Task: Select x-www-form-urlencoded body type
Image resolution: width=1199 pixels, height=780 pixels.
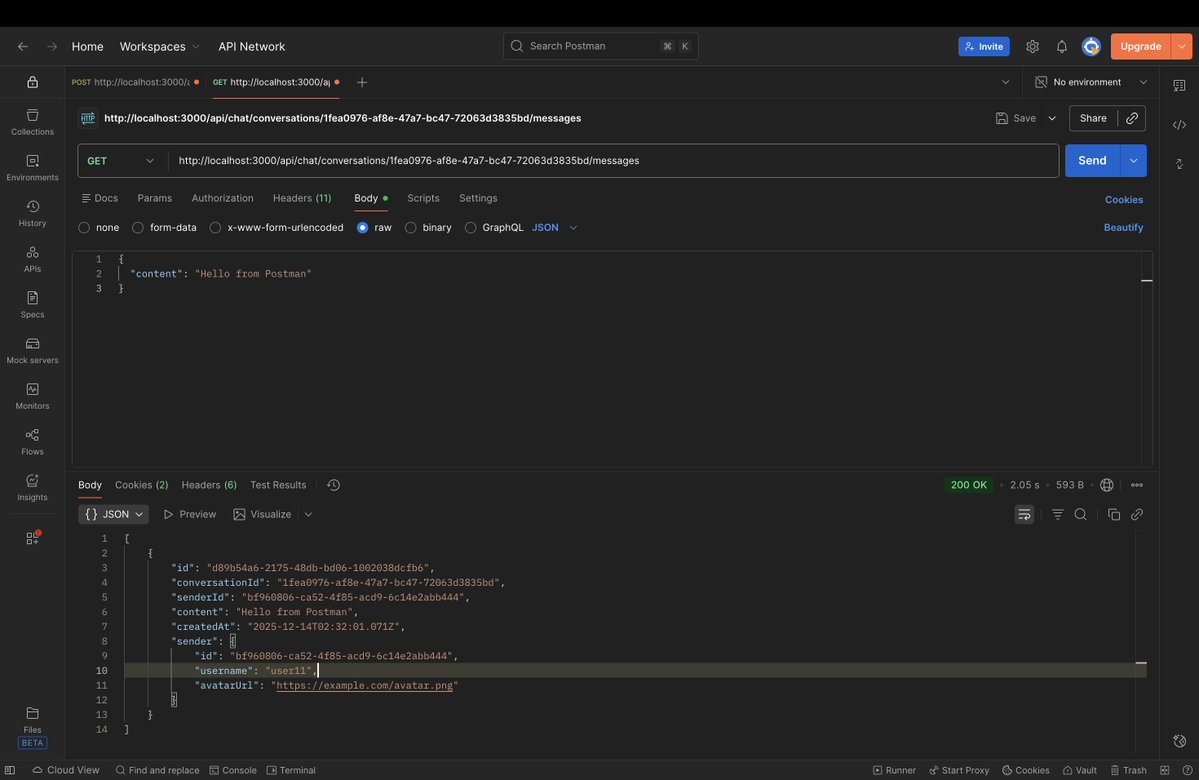Action: point(277,228)
